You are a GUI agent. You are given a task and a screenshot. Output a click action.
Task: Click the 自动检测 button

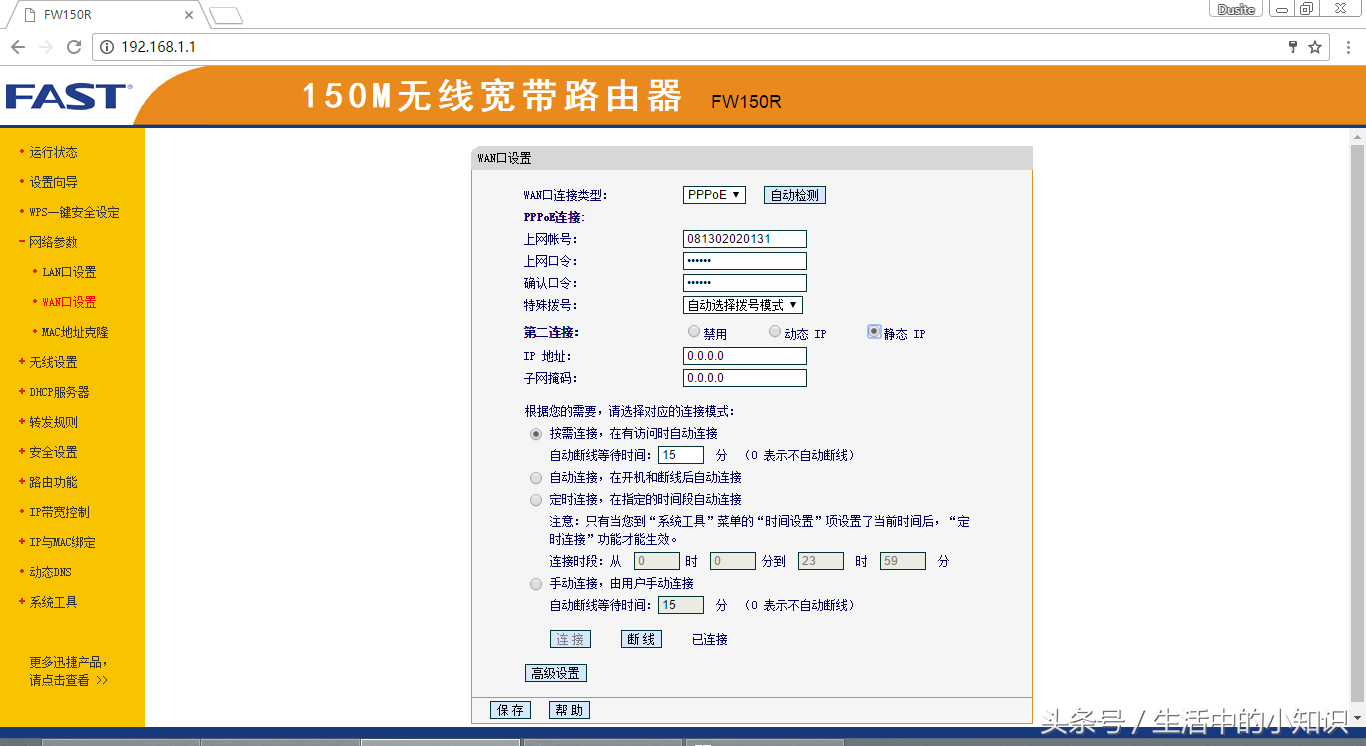coord(795,195)
